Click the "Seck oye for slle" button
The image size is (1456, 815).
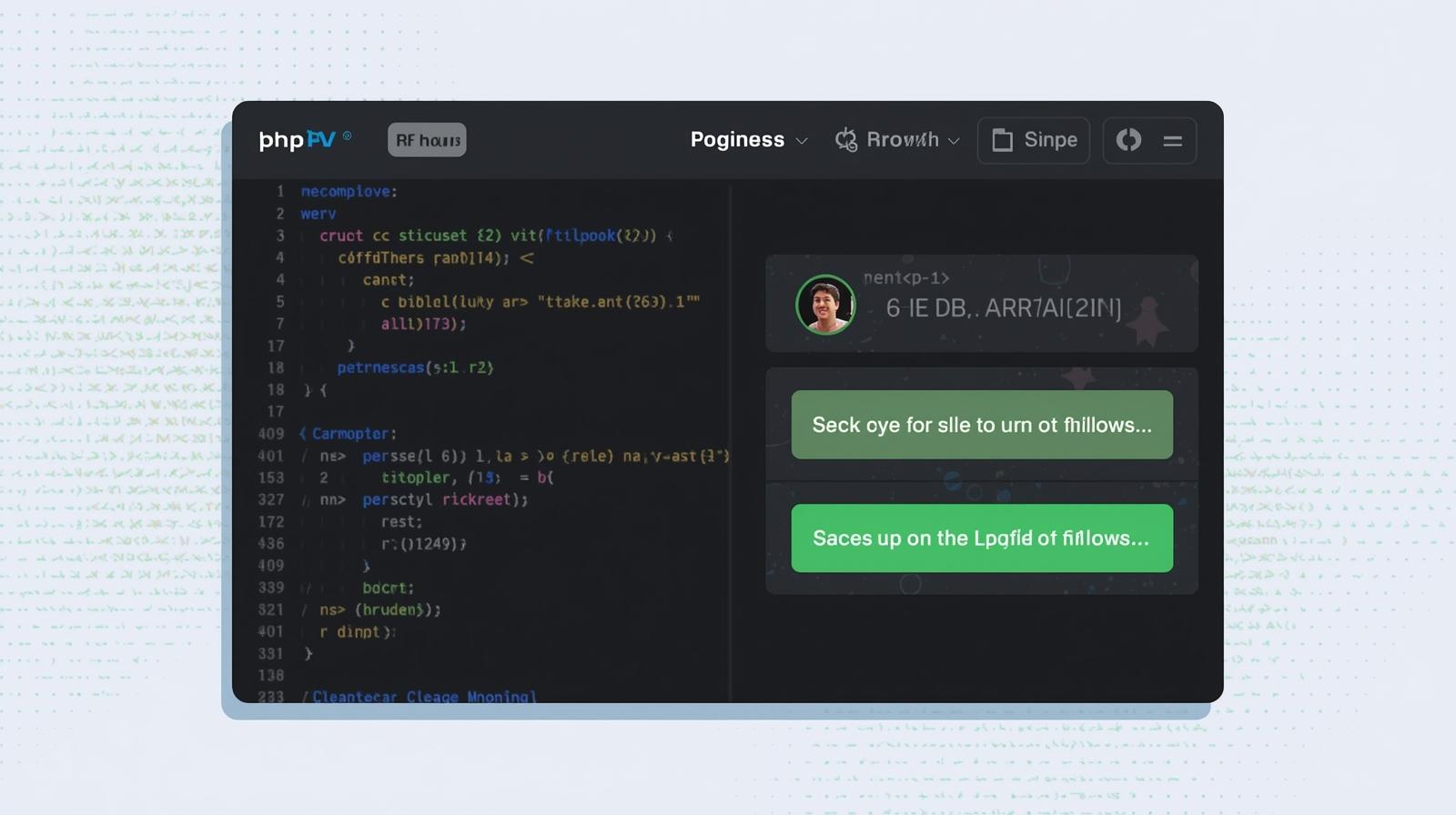click(x=982, y=425)
